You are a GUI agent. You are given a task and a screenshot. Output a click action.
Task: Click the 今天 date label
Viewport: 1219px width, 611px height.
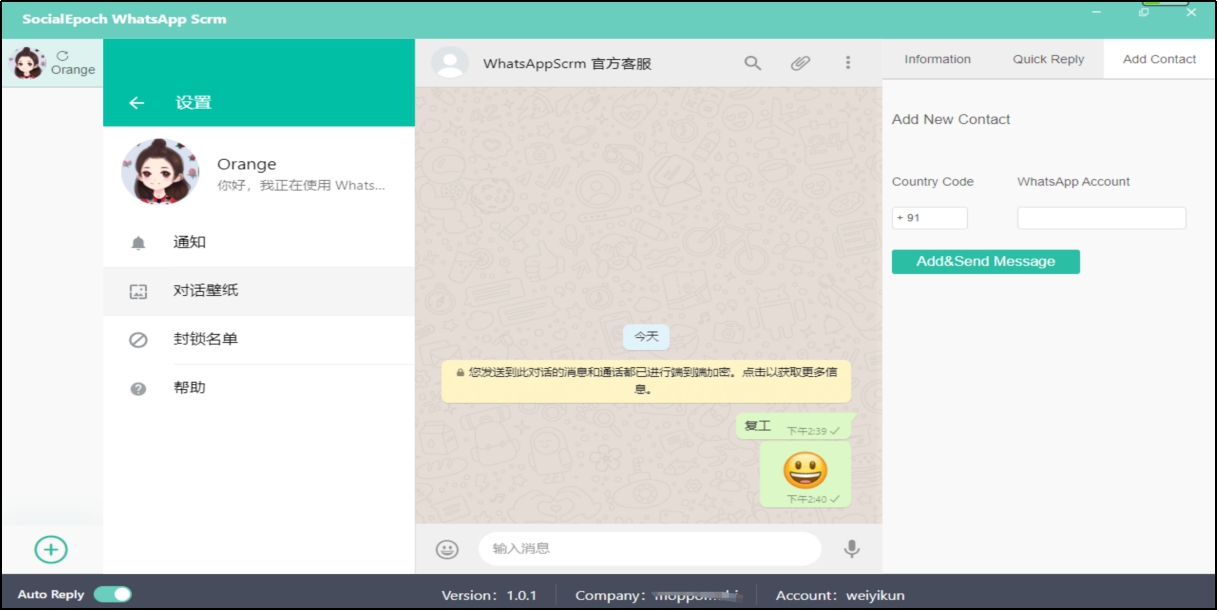click(x=646, y=337)
